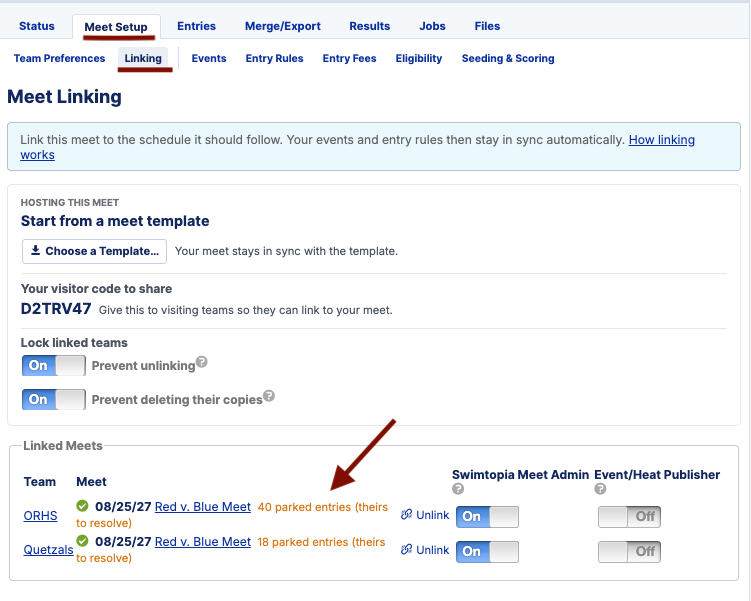The width and height of the screenshot is (751, 601).
Task: Click Start from a meet template heading
Action: tap(115, 221)
